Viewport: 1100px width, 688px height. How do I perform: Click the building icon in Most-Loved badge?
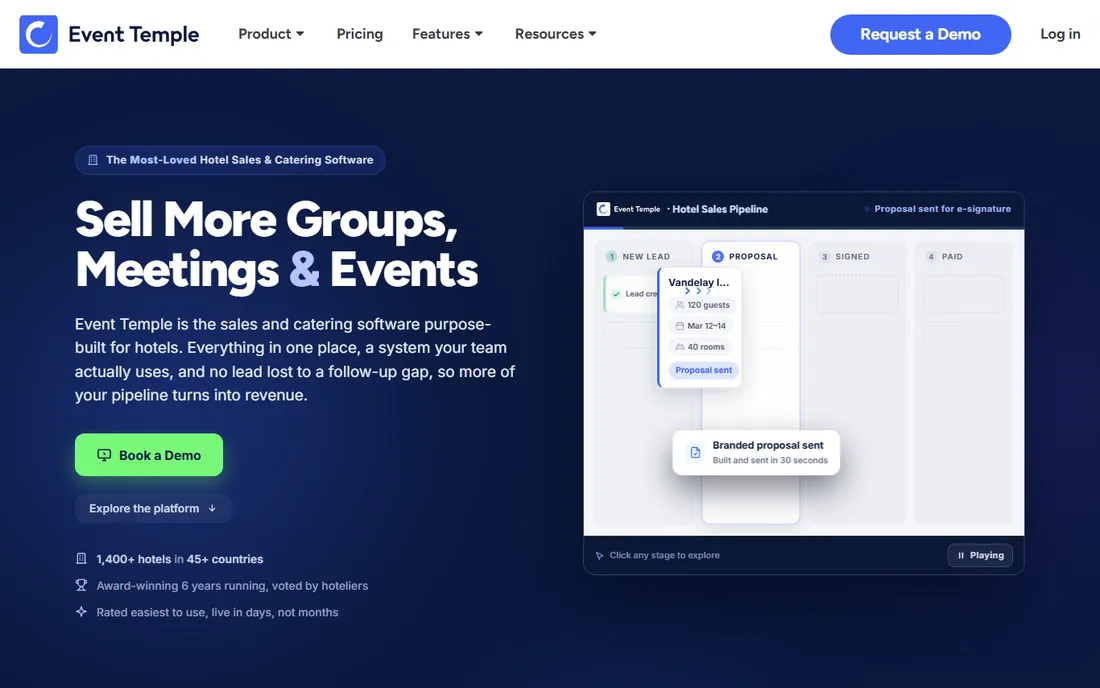93,160
